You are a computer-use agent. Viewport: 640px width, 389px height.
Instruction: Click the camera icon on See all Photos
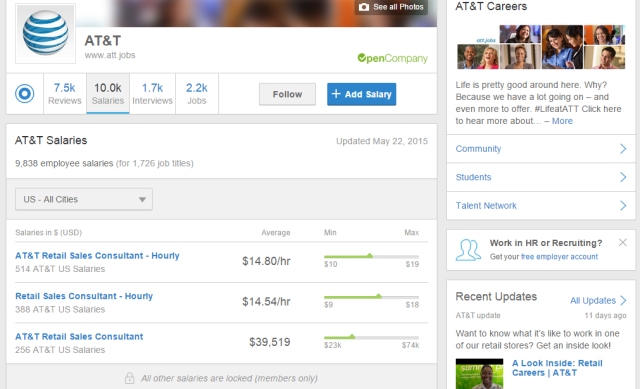pyautogui.click(x=364, y=7)
